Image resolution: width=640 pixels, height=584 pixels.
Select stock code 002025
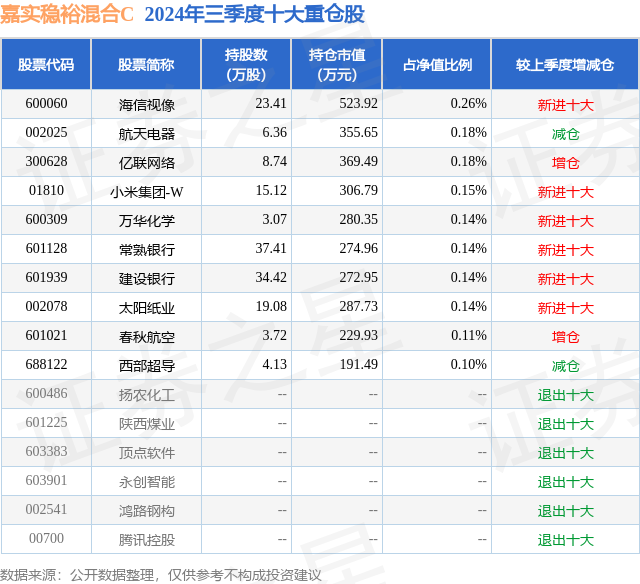click(46, 133)
